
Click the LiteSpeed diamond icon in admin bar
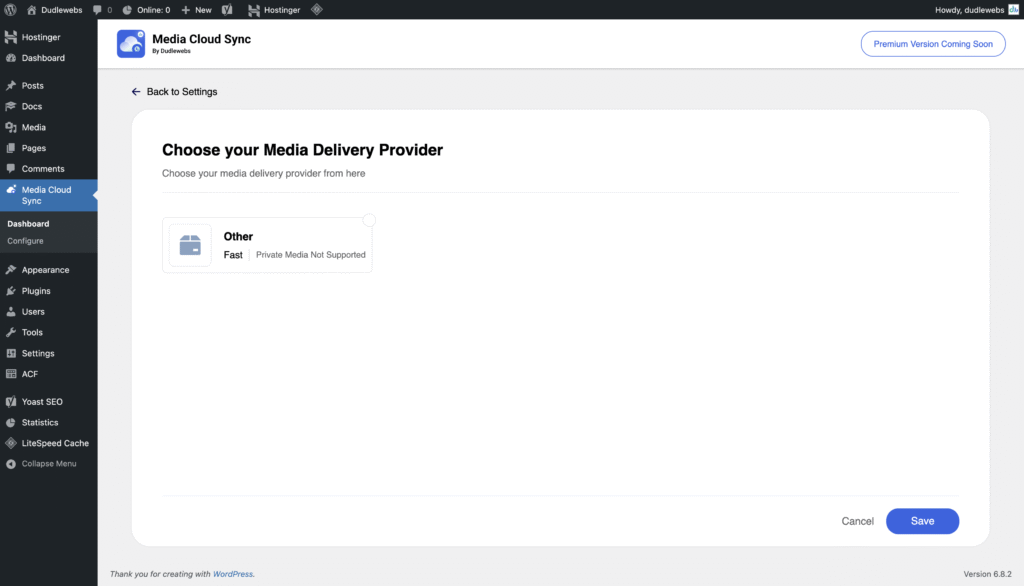pyautogui.click(x=317, y=10)
